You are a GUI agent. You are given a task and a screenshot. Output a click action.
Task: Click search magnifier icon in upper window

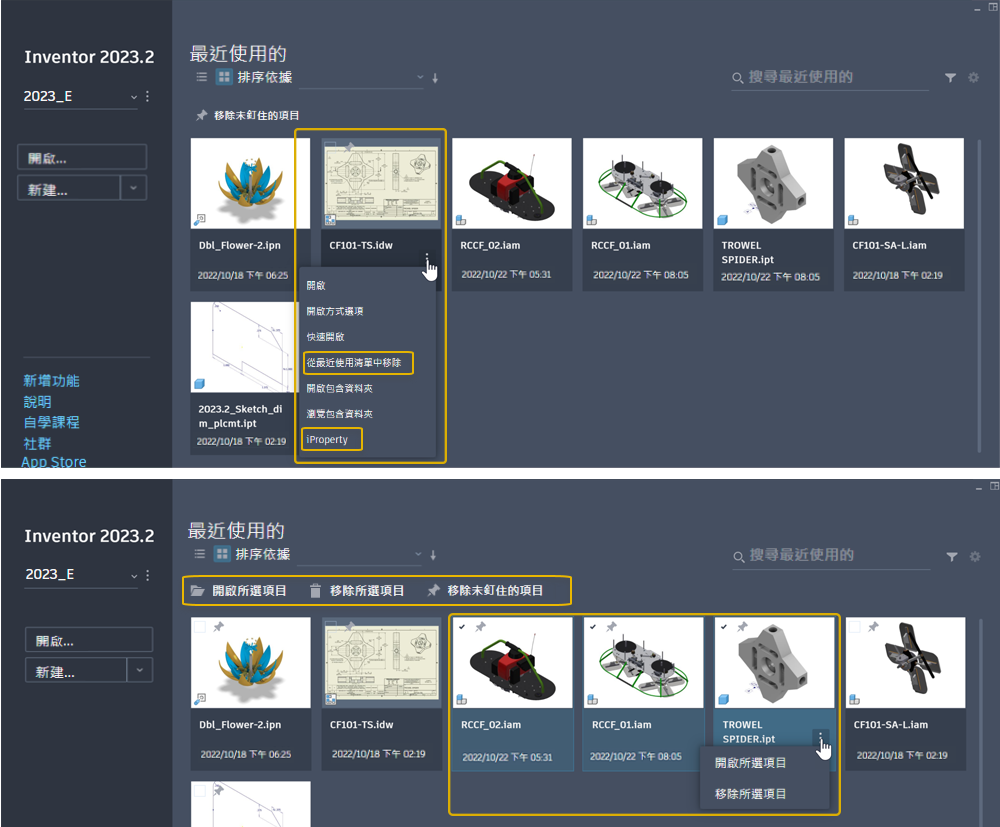(737, 78)
